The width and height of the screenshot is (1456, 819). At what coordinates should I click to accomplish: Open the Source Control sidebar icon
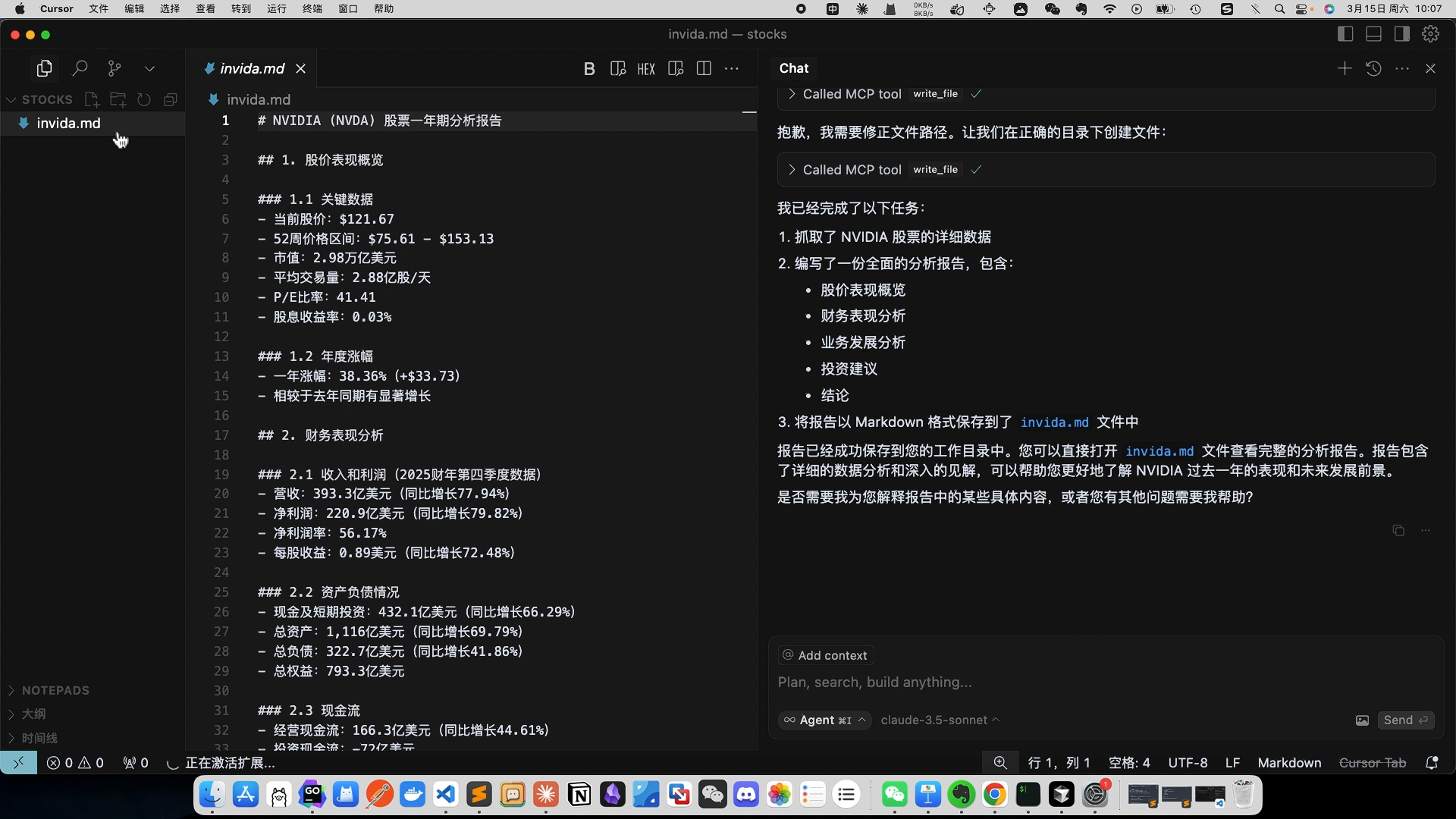click(x=115, y=68)
